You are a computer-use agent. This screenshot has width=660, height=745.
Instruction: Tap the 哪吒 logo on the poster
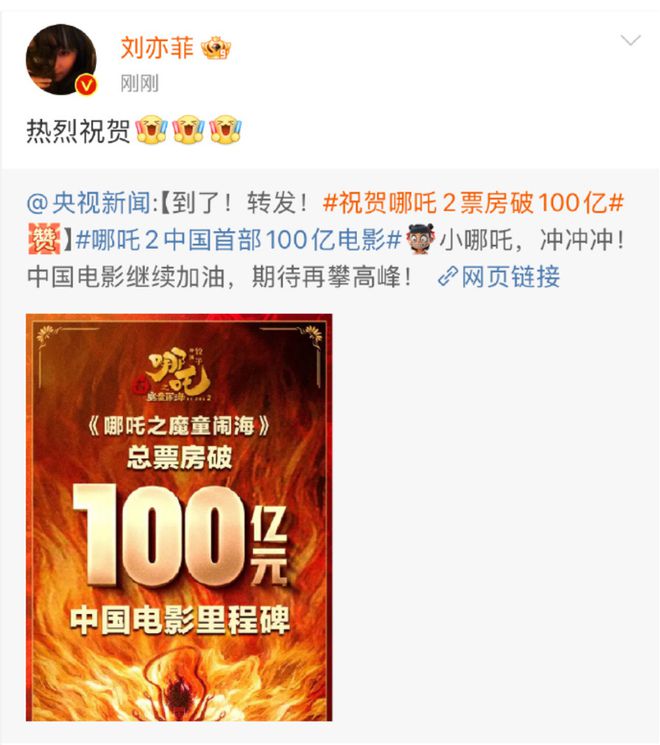(x=179, y=375)
